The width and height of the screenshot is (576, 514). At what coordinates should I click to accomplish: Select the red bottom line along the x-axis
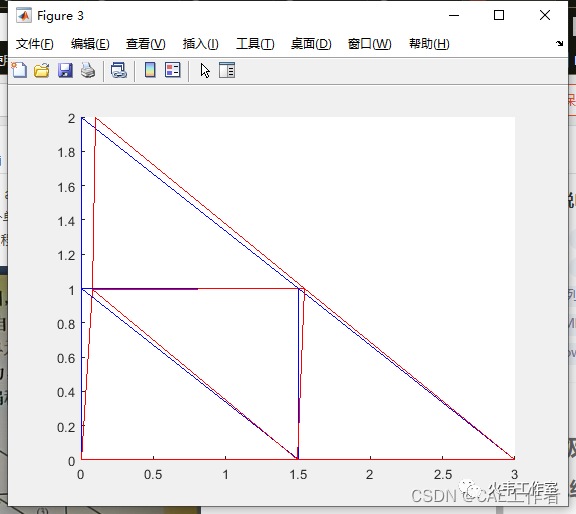click(298, 459)
